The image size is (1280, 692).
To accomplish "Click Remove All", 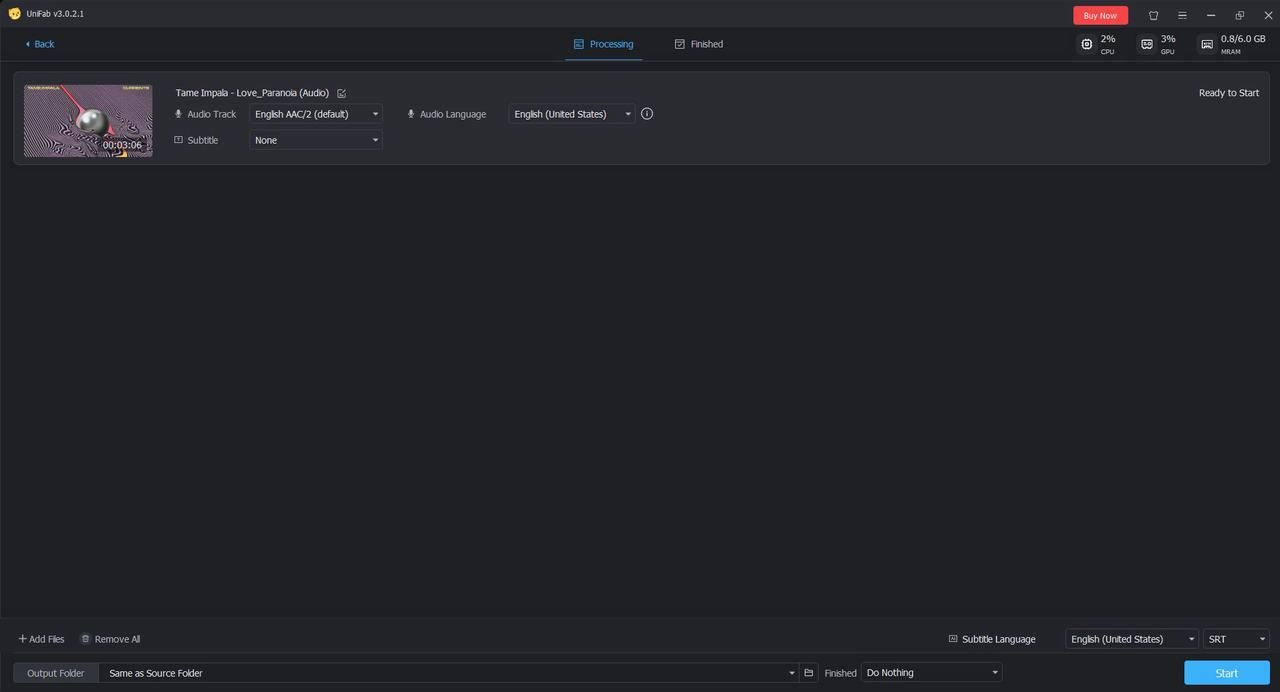I will [110, 639].
